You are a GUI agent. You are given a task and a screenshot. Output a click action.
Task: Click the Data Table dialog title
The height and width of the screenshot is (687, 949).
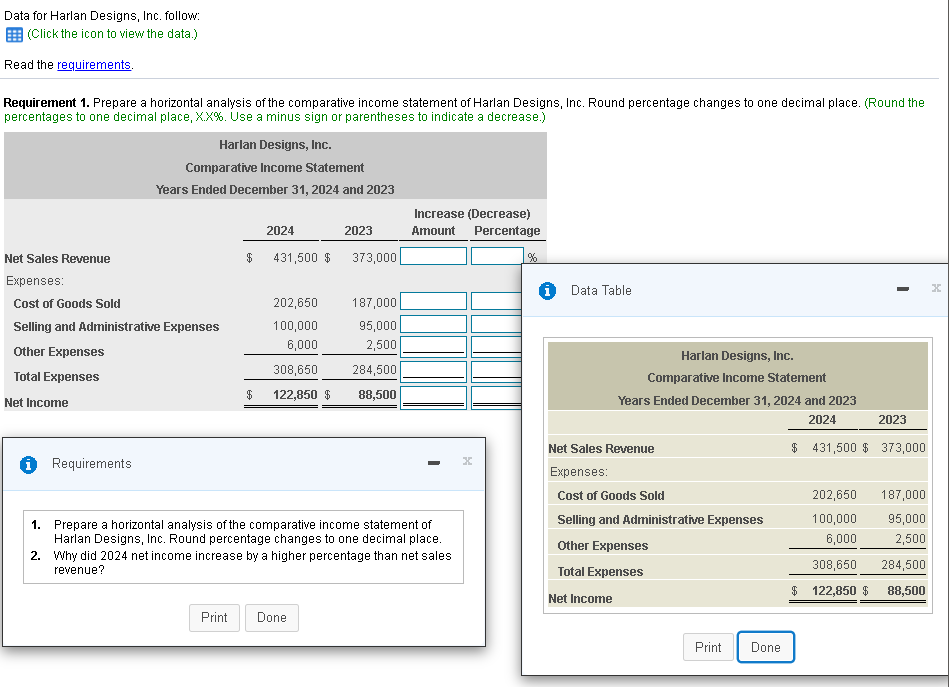[601, 291]
